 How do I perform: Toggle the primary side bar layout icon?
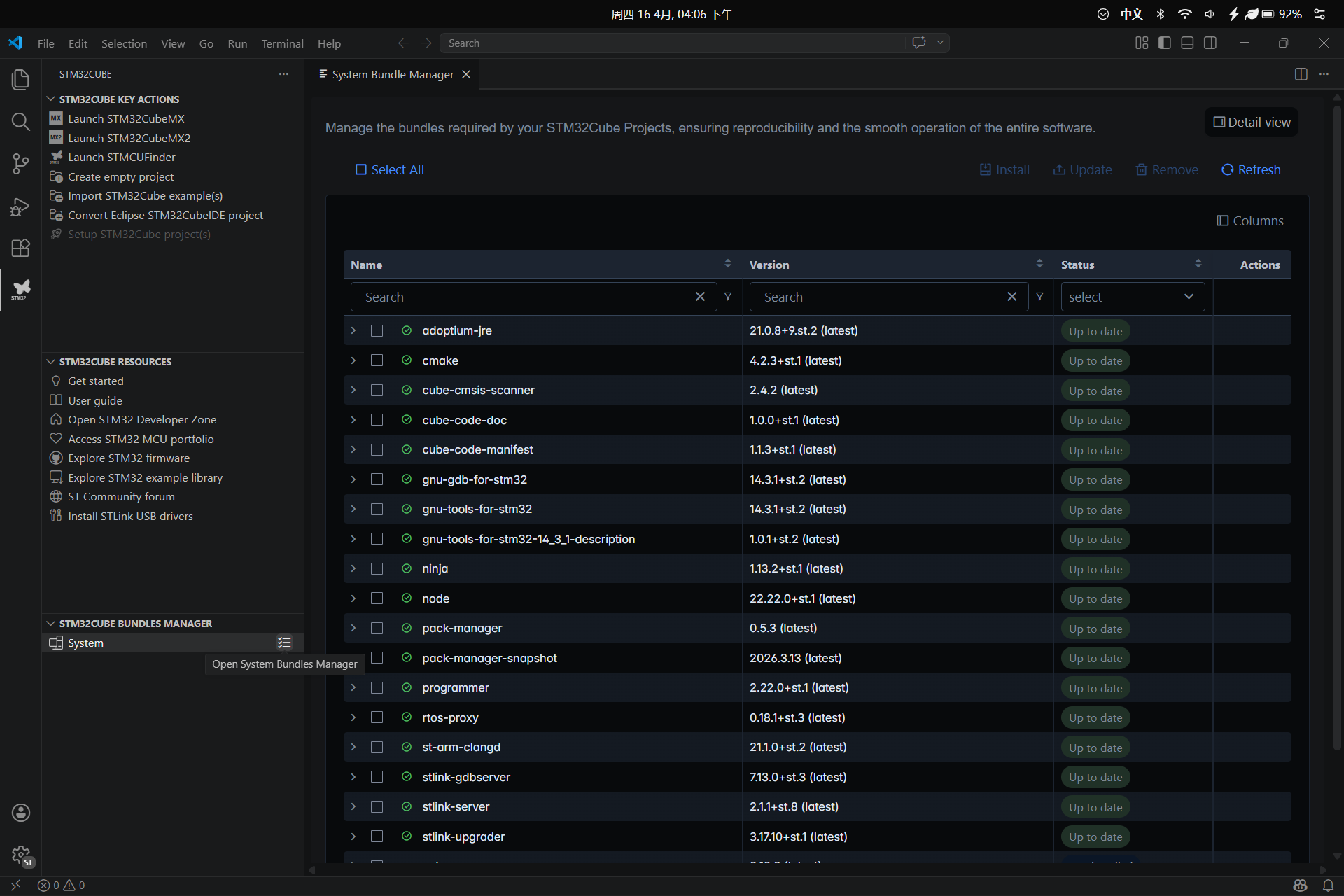point(1165,43)
